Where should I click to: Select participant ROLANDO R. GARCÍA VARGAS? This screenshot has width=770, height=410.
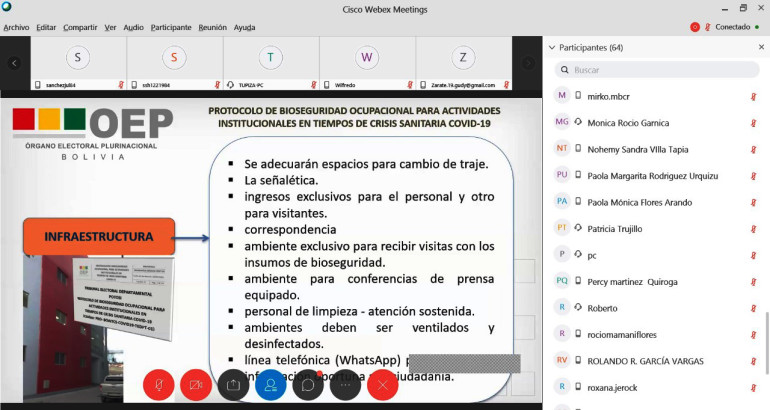point(645,360)
